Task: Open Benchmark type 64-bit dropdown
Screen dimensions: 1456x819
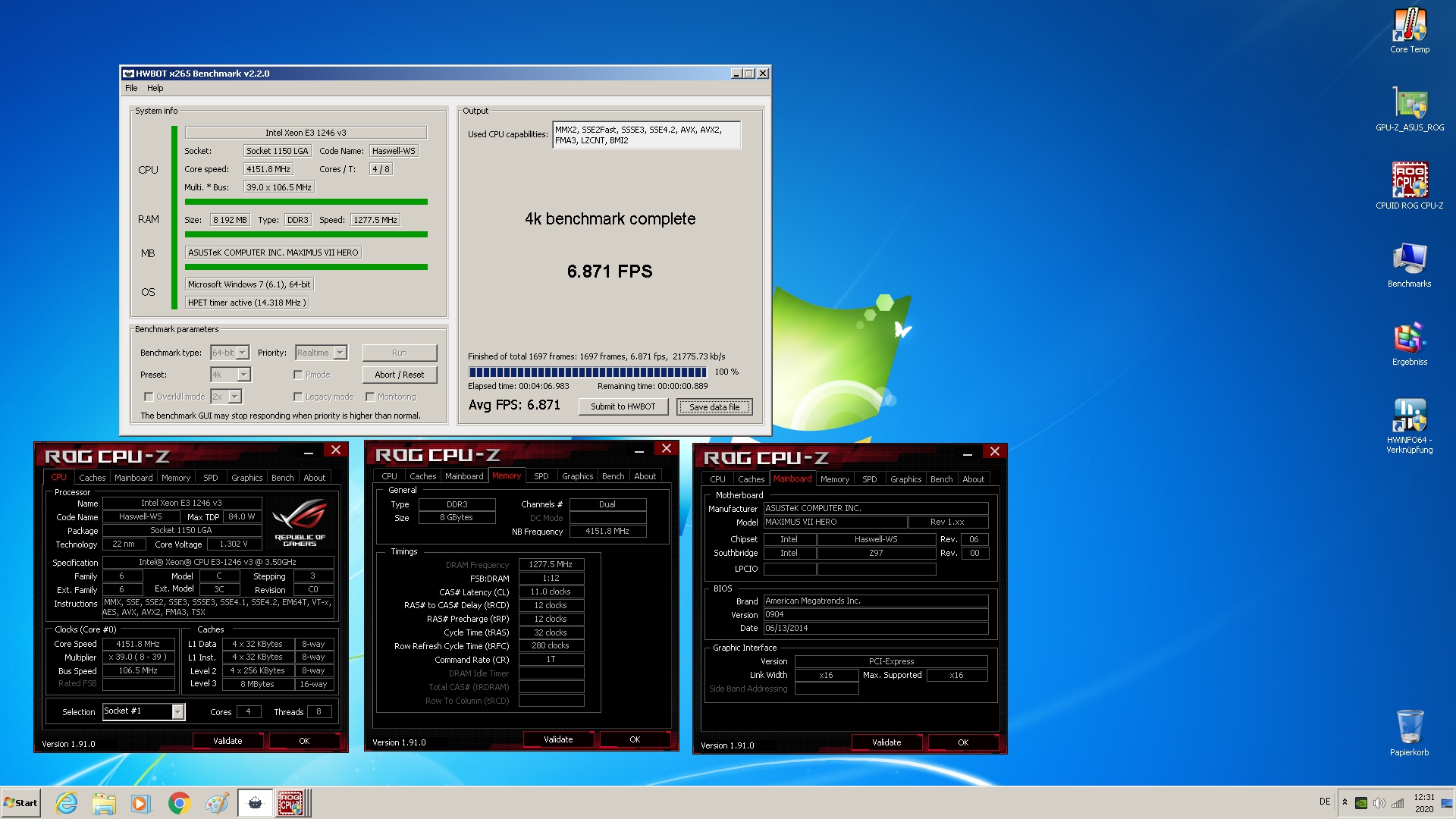Action: point(230,353)
